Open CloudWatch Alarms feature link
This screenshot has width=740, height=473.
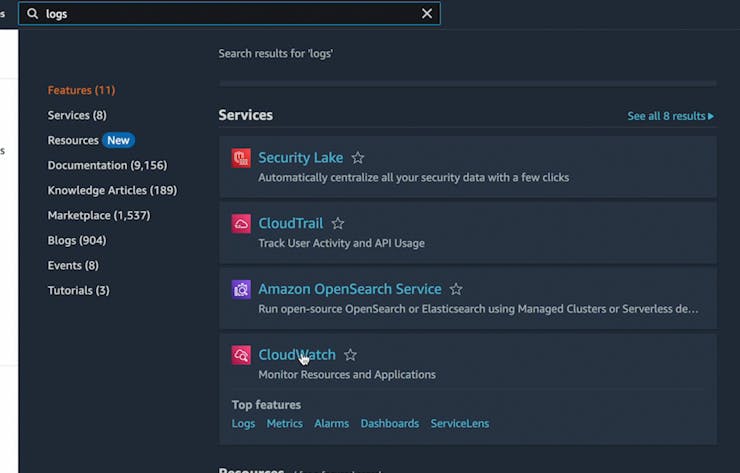point(331,424)
